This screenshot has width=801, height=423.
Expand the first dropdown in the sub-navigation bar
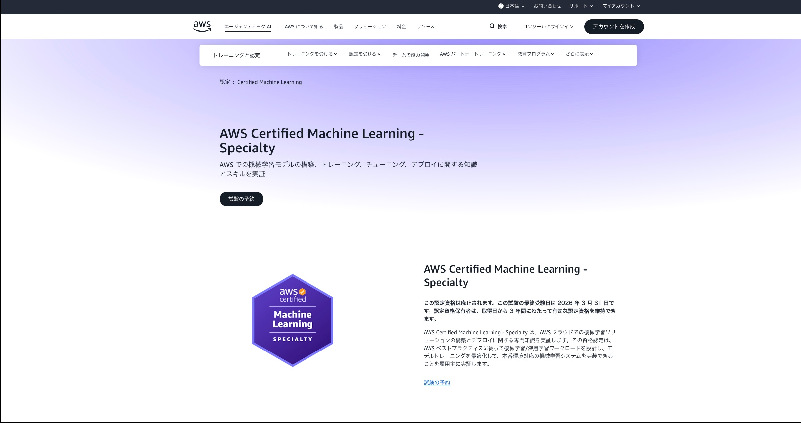311,55
